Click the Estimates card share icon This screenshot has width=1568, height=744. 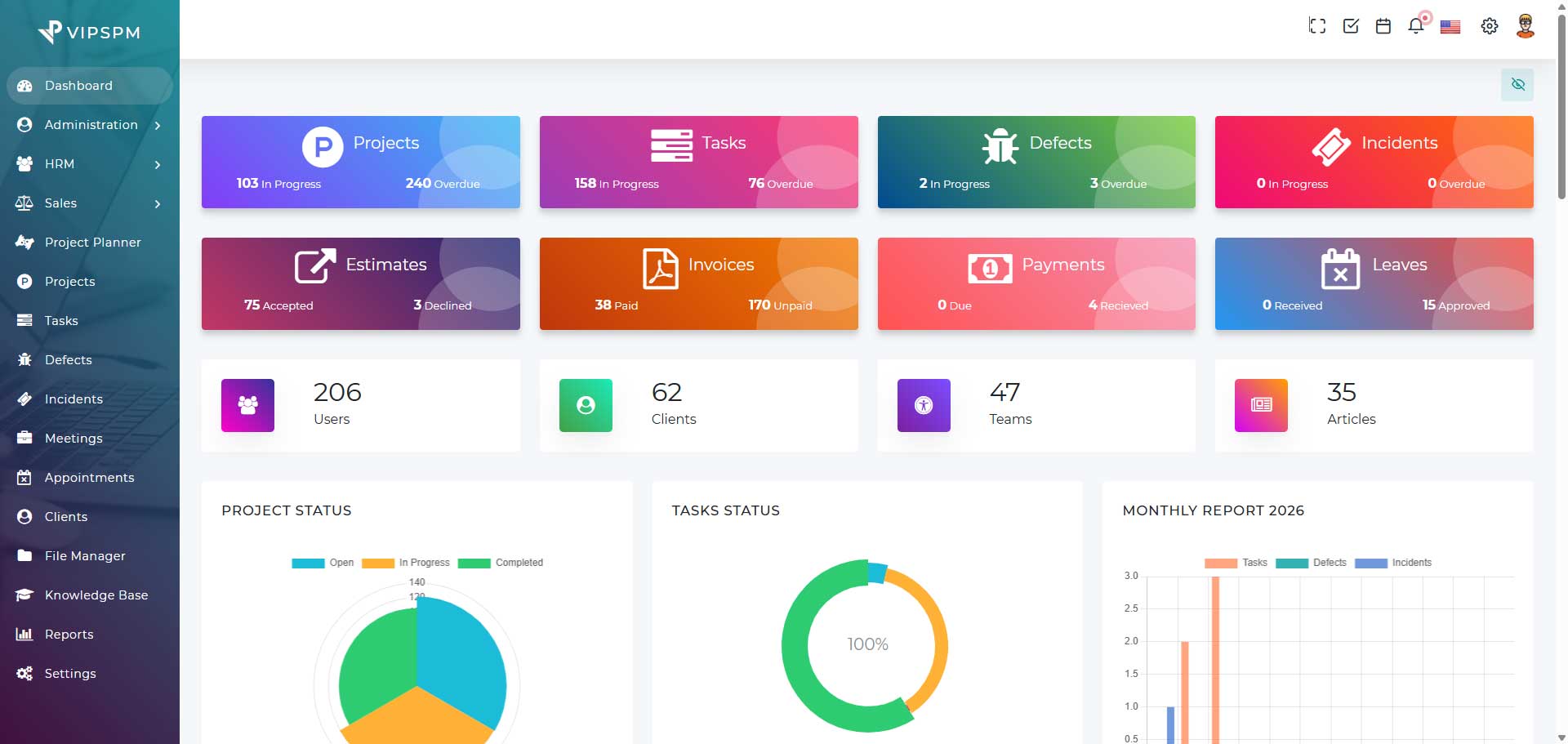[315, 265]
